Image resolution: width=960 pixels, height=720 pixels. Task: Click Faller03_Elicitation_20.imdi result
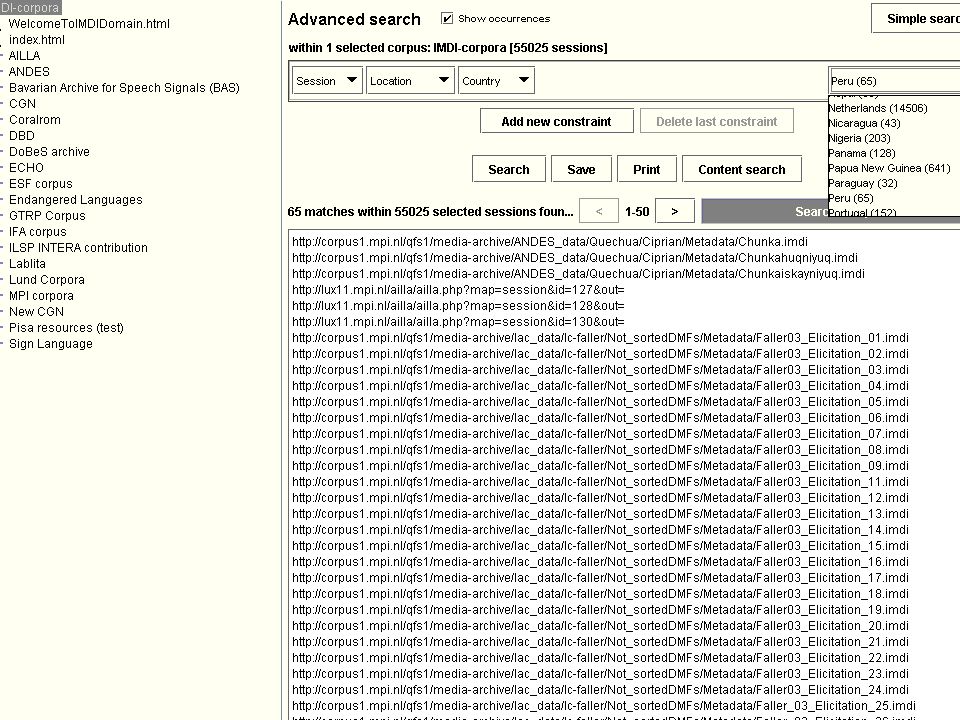click(601, 626)
